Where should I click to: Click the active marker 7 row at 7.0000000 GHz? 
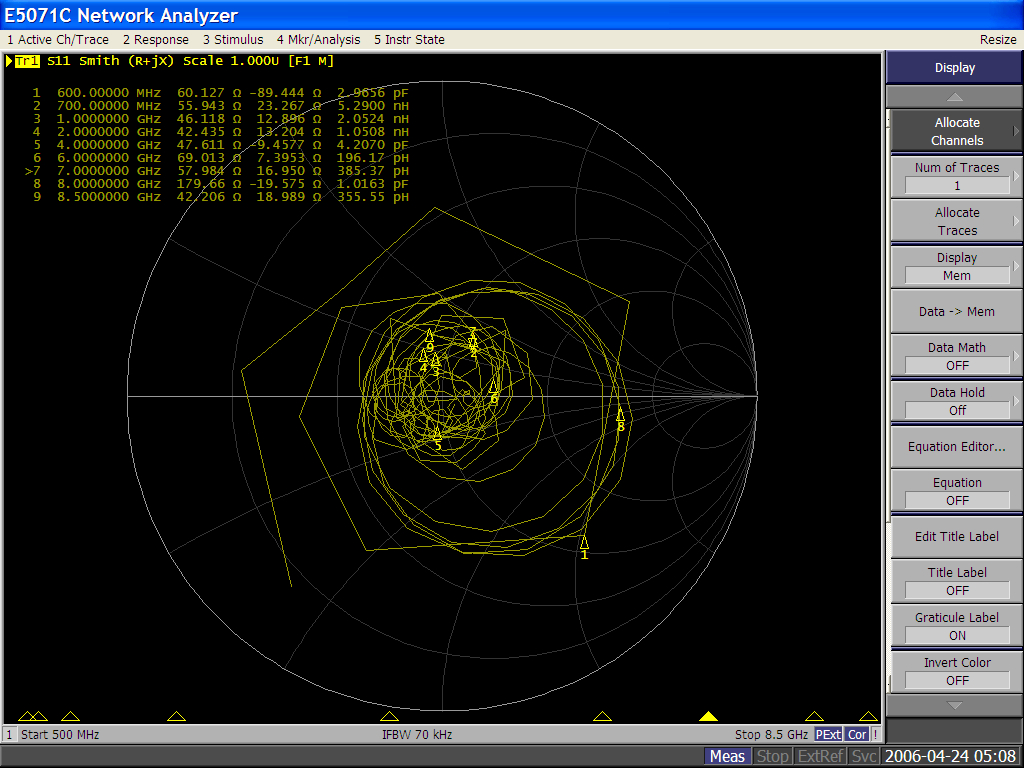pos(217,171)
